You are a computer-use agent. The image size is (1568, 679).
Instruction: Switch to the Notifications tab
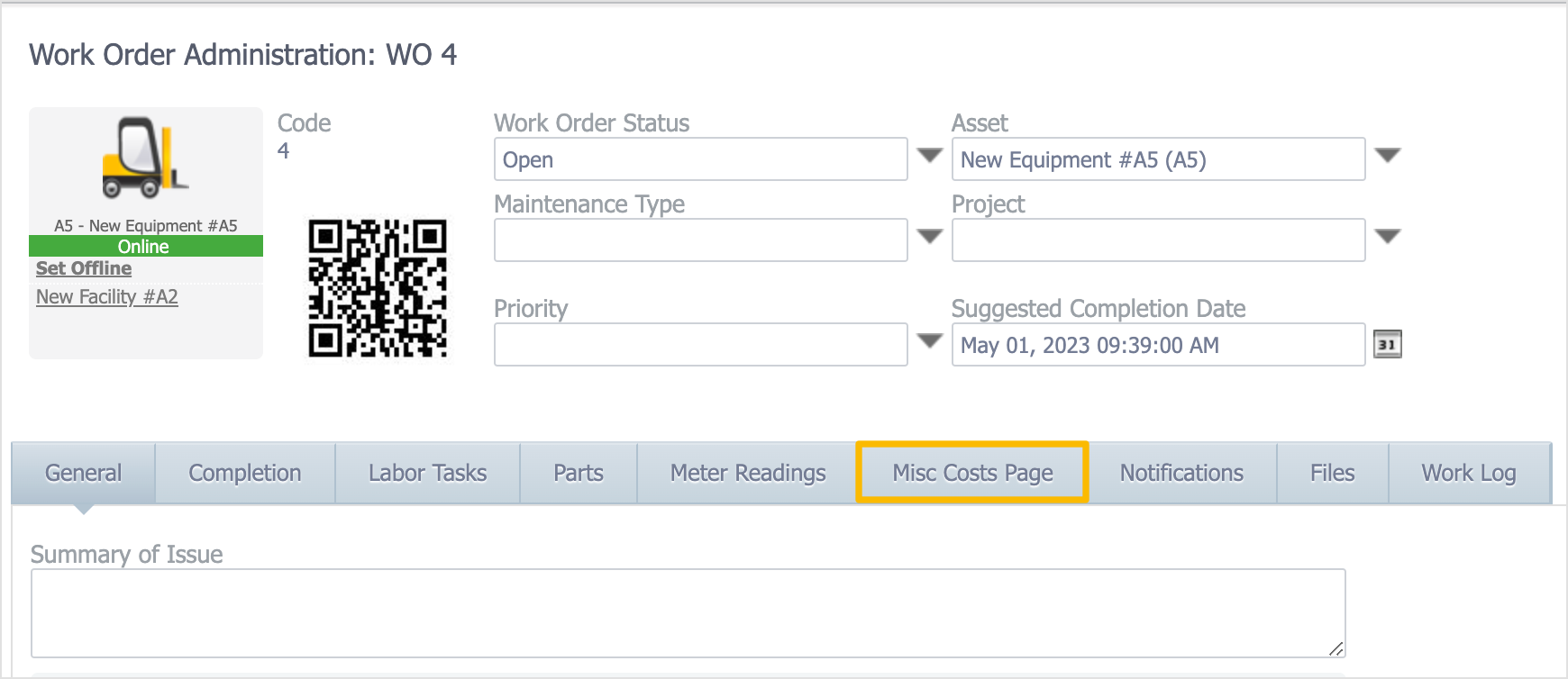click(x=1181, y=473)
